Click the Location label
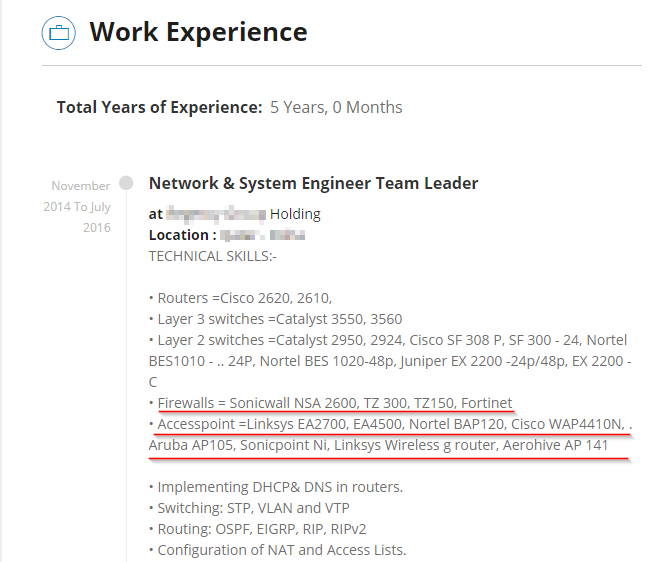Image resolution: width=657 pixels, height=562 pixels. pos(183,235)
